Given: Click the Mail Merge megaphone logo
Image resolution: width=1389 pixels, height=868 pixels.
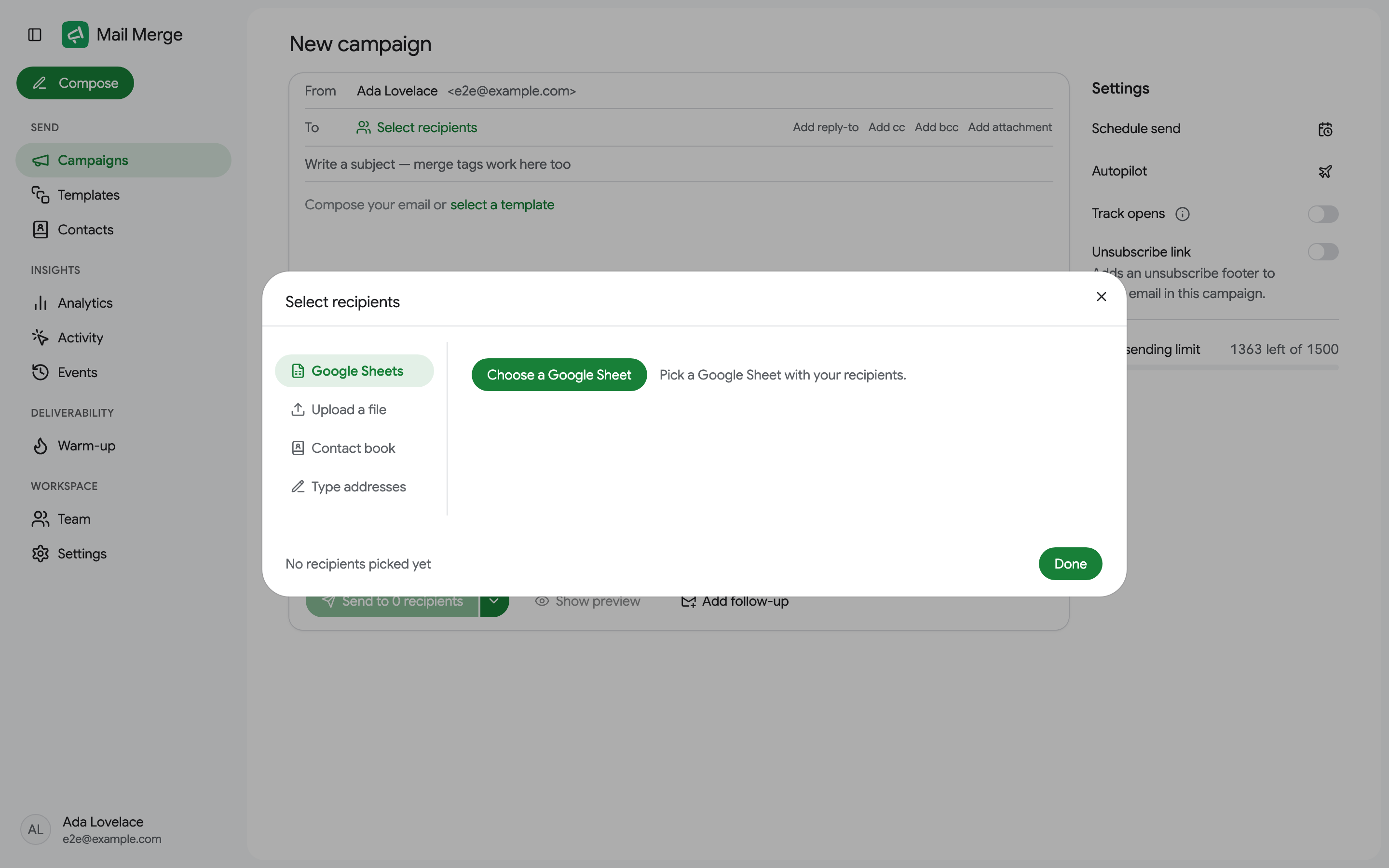Looking at the screenshot, I should point(75,34).
